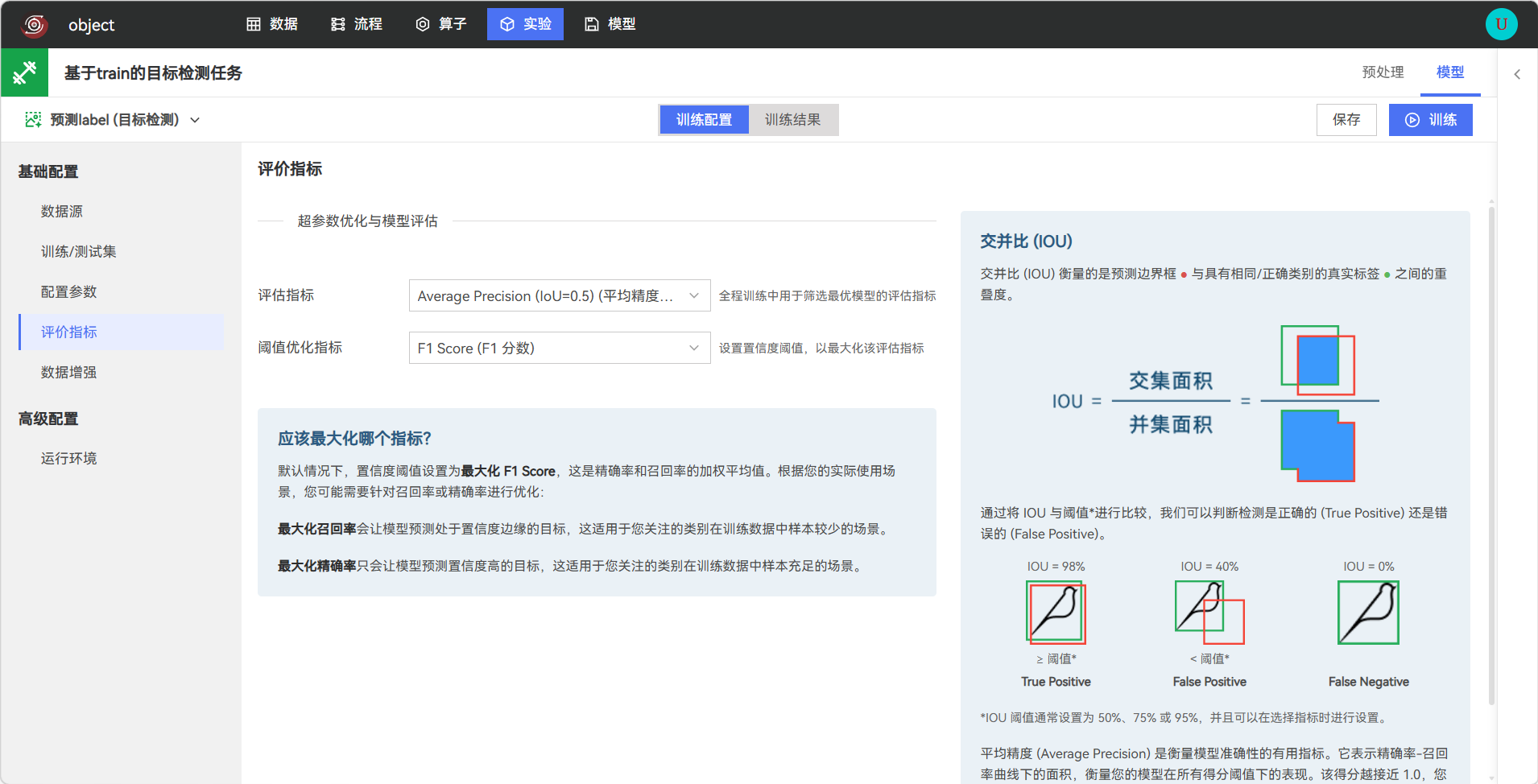Click the 交集面积 intersection diagram
Viewport: 1538px width, 784px height.
click(1318, 360)
